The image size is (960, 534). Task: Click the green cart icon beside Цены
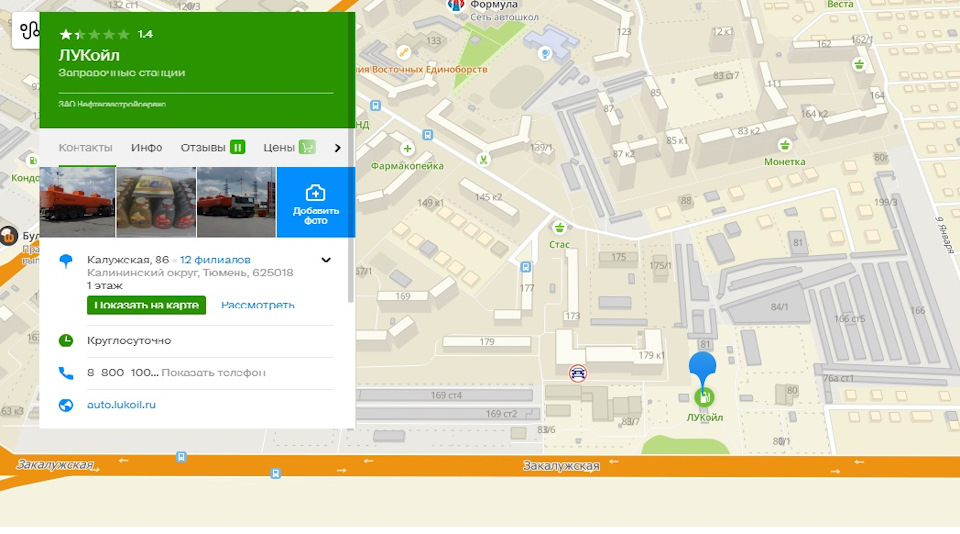(307, 147)
